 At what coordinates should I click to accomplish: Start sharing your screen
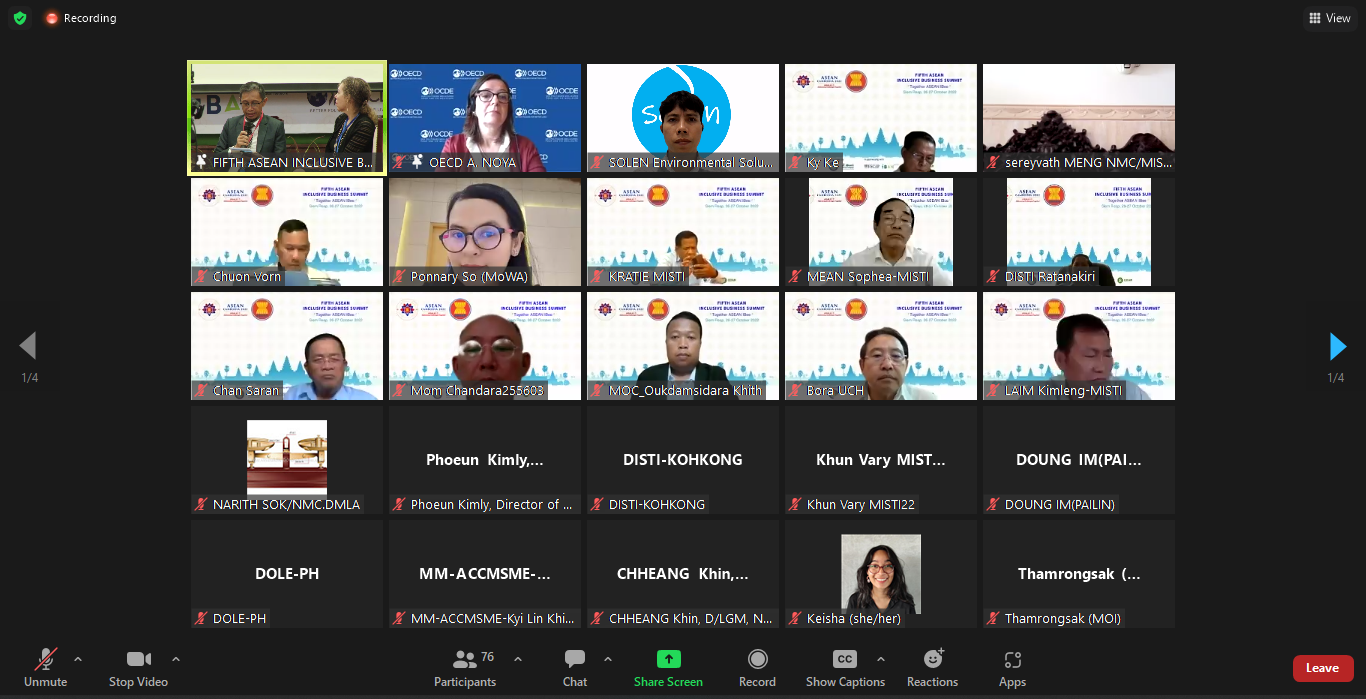668,668
